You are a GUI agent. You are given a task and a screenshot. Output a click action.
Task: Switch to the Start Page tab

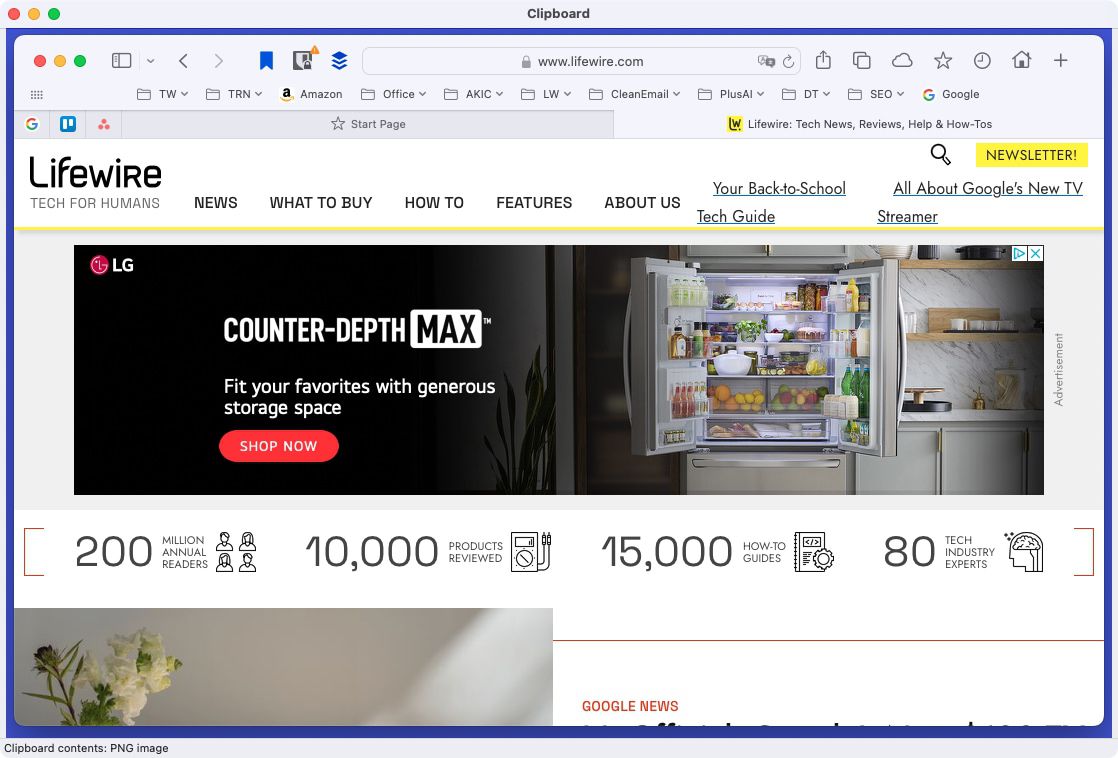click(x=368, y=124)
